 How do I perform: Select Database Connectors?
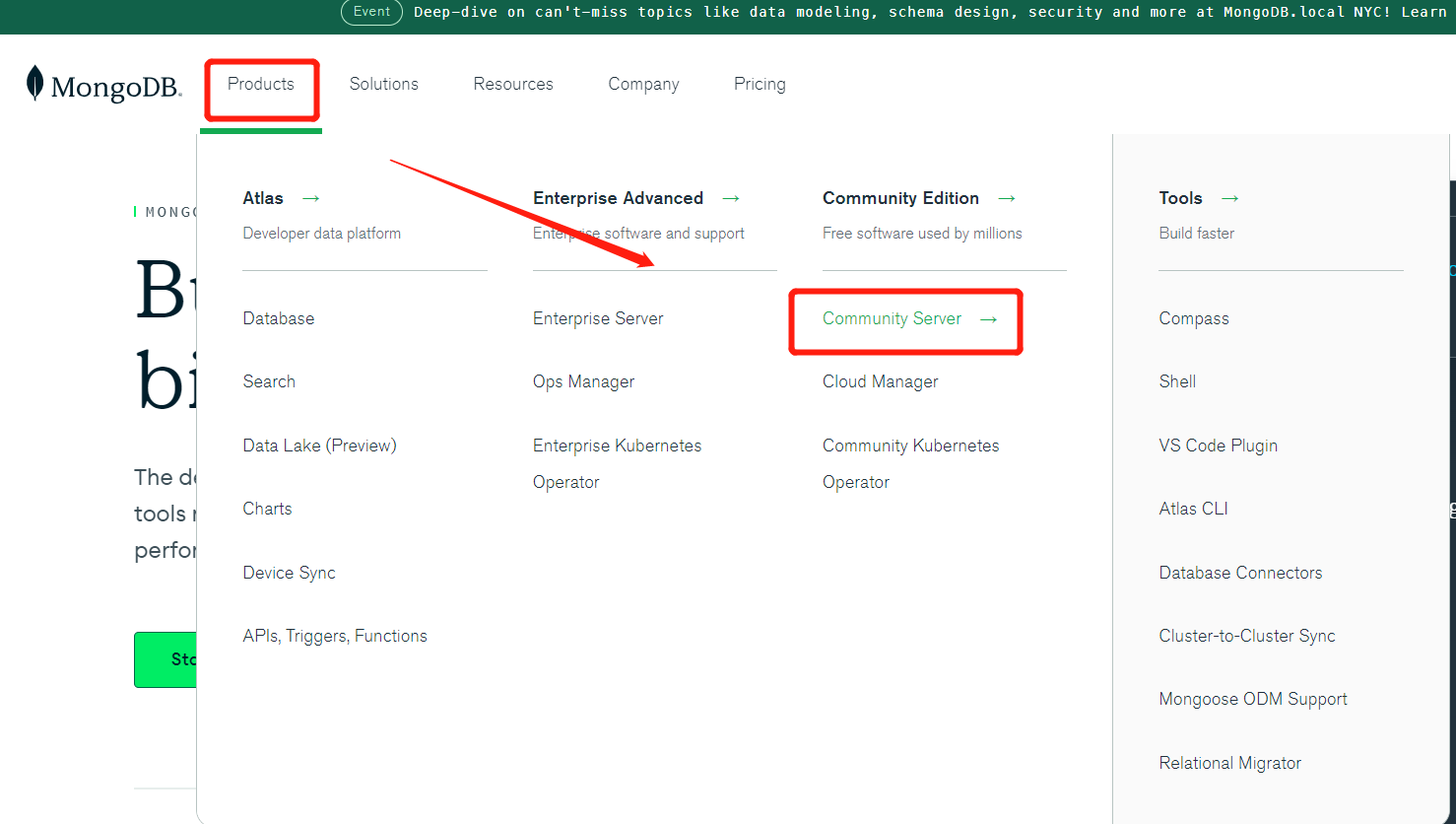[1240, 573]
